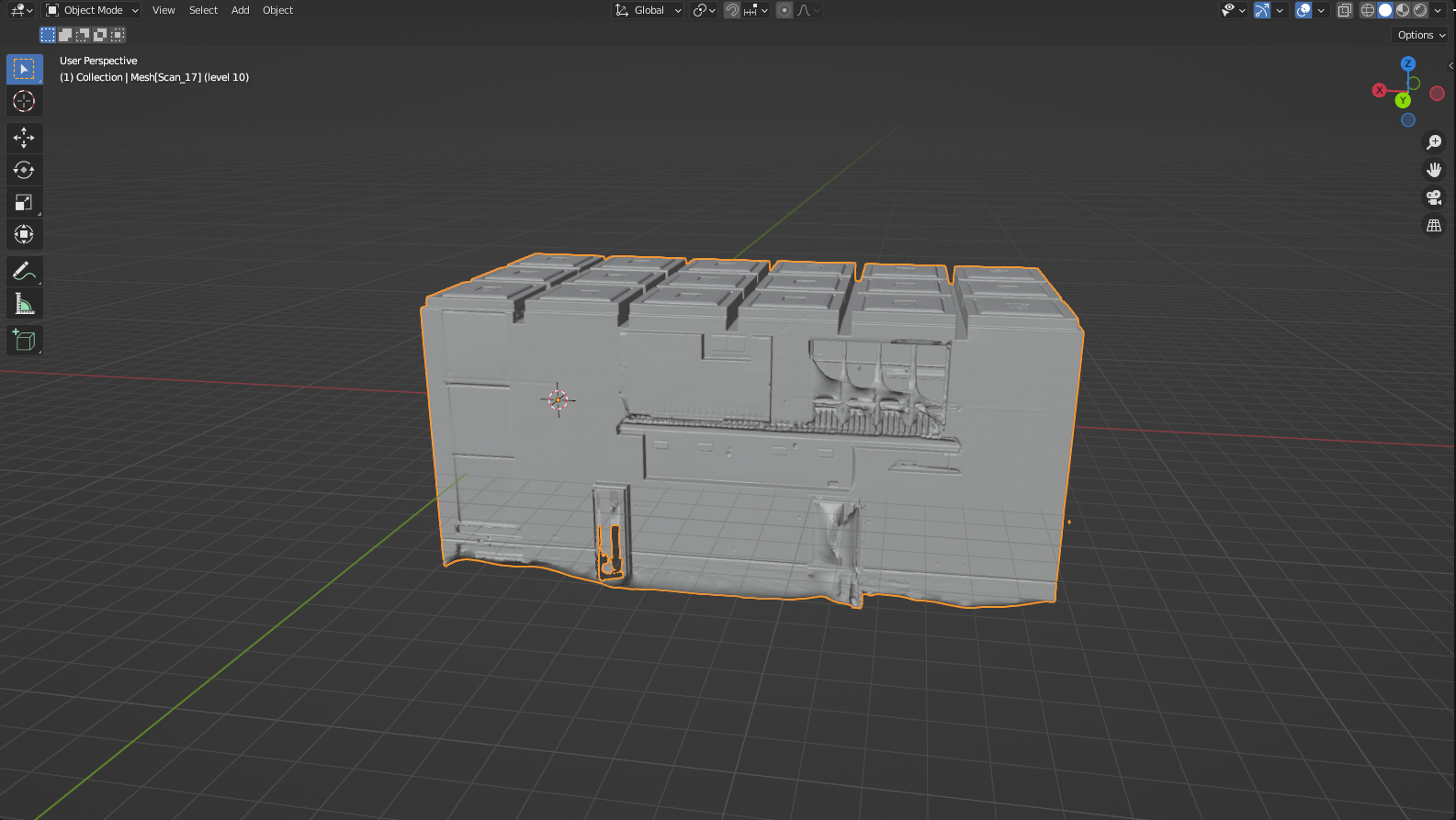This screenshot has height=820, width=1456.
Task: Open the Object Mode dropdown
Action: [x=92, y=10]
